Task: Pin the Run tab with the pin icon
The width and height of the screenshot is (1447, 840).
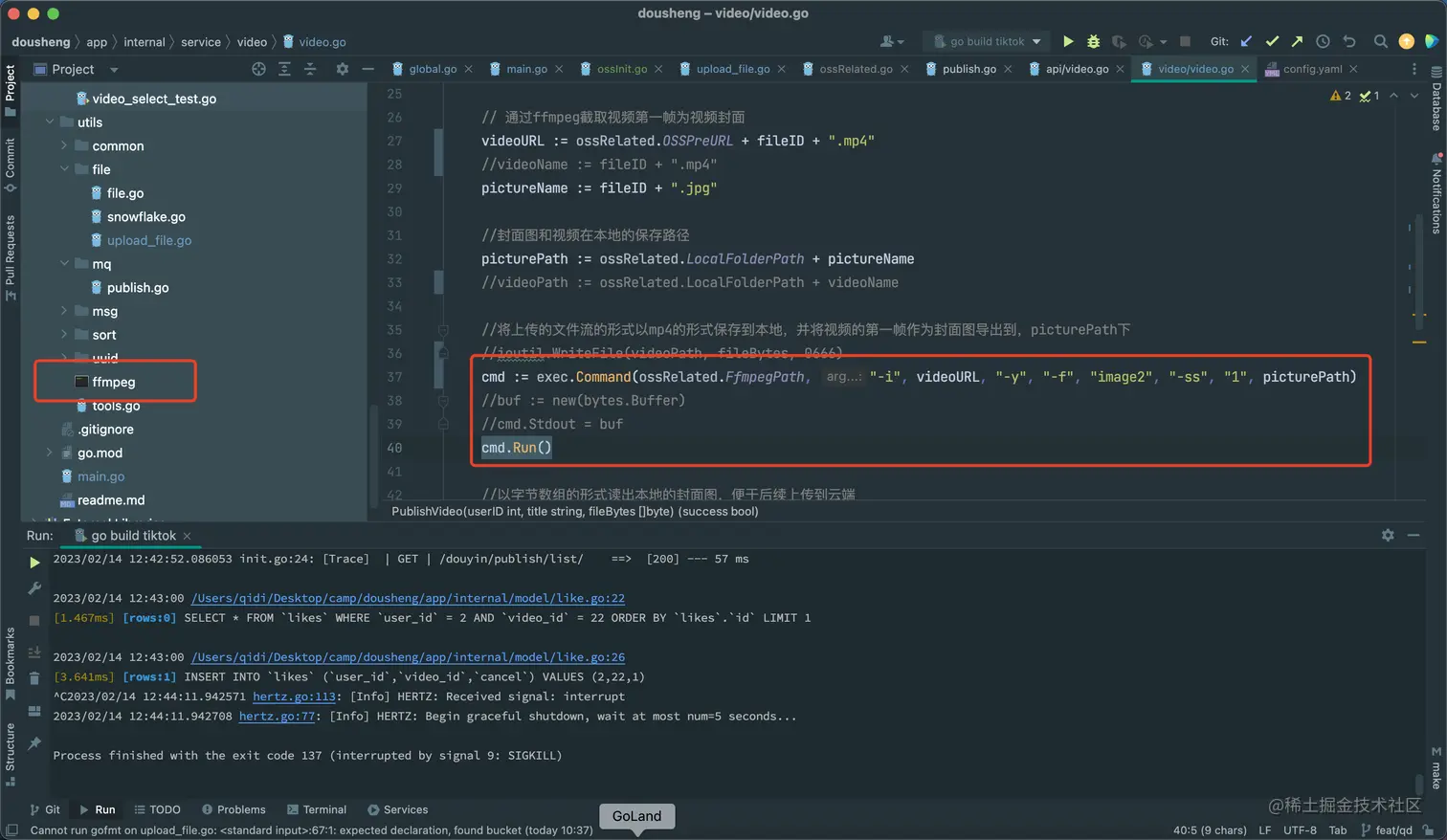Action: click(x=34, y=743)
